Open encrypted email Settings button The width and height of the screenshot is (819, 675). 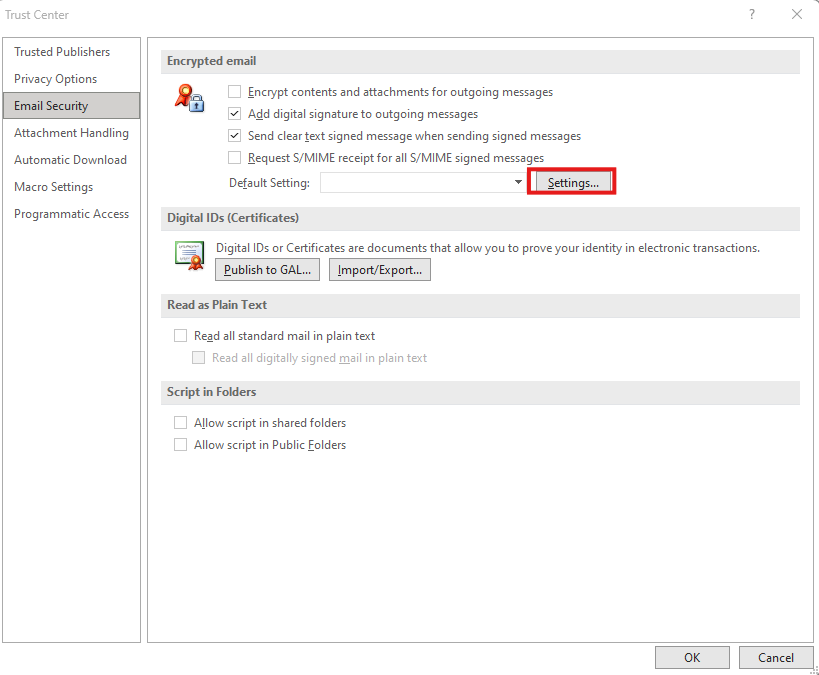572,183
